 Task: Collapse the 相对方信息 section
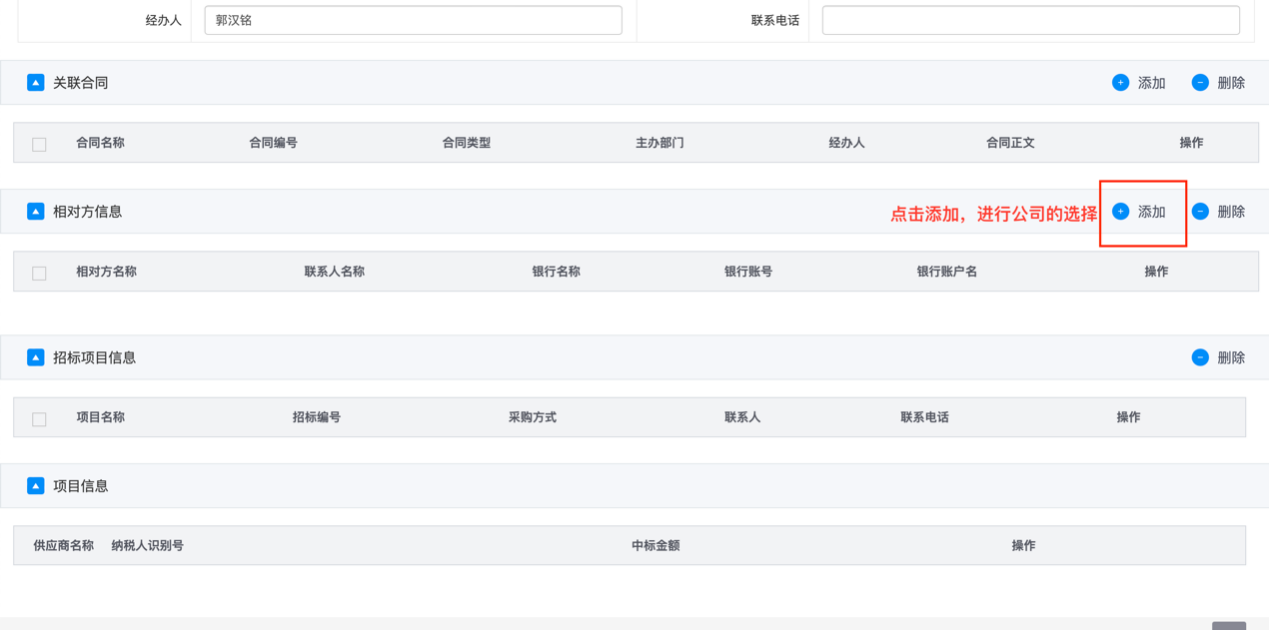pos(36,211)
